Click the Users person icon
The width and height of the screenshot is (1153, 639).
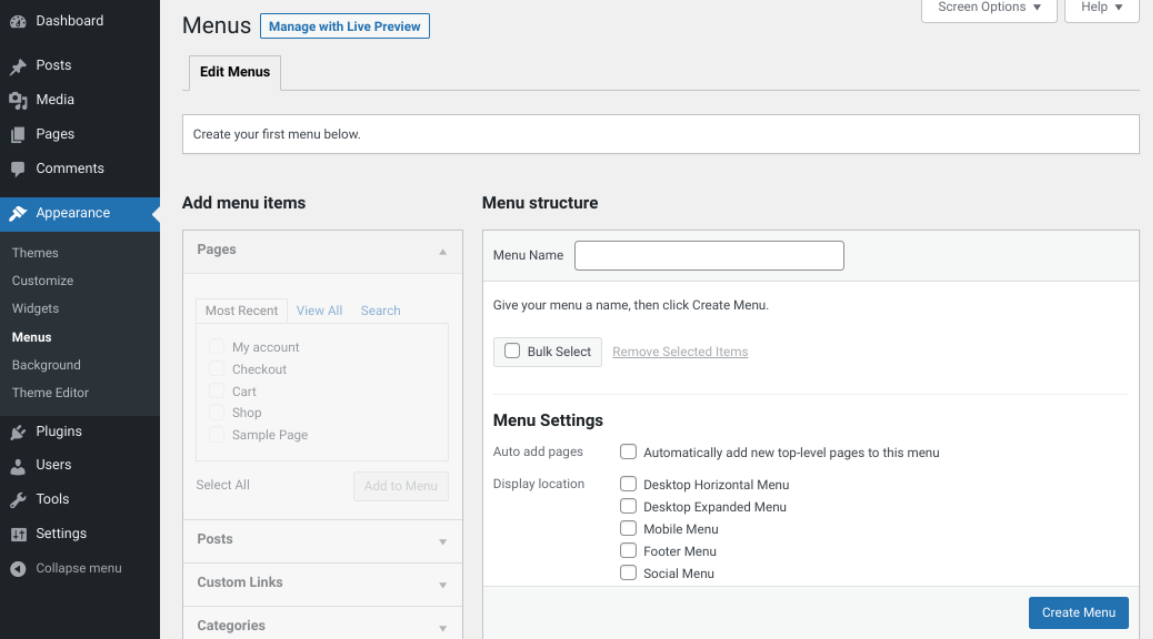pos(18,465)
